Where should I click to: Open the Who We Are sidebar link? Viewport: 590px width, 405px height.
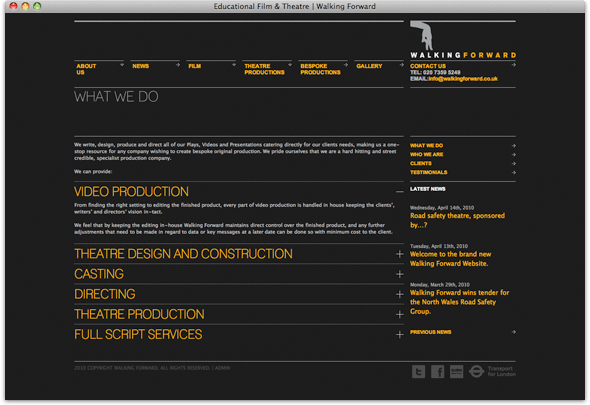[x=426, y=155]
